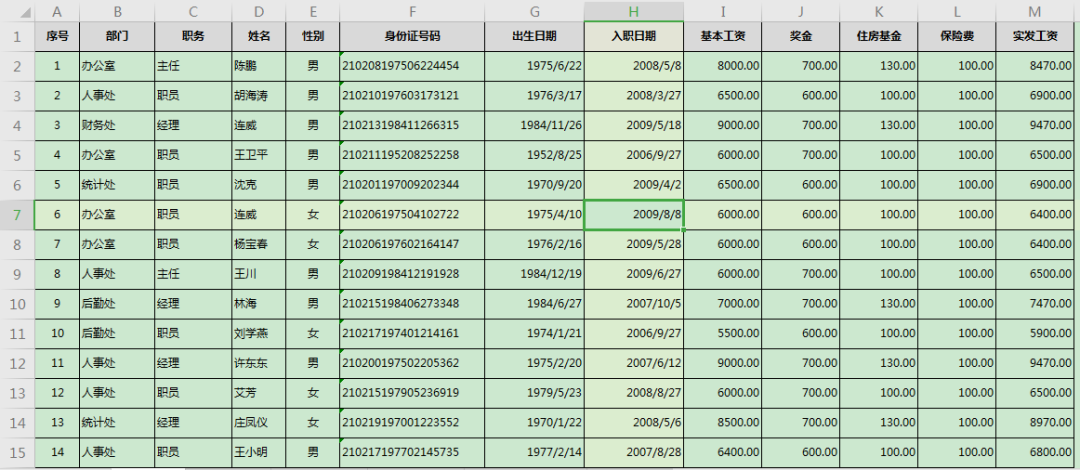The width and height of the screenshot is (1080, 470).
Task: Select row 1 header number
Action: click(x=17, y=37)
